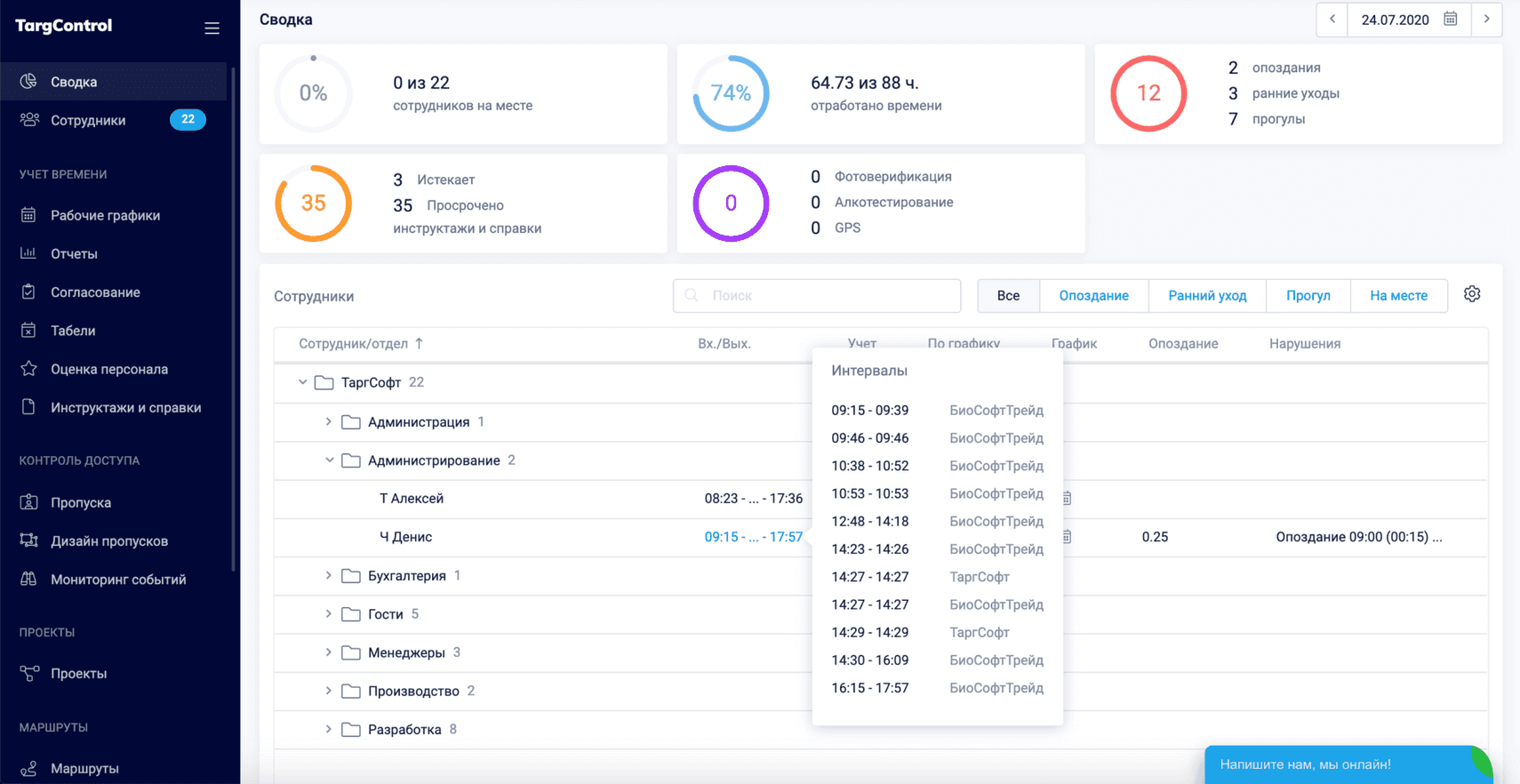The height and width of the screenshot is (784, 1520).
Task: Go to next date with right arrow
Action: coord(1486,20)
